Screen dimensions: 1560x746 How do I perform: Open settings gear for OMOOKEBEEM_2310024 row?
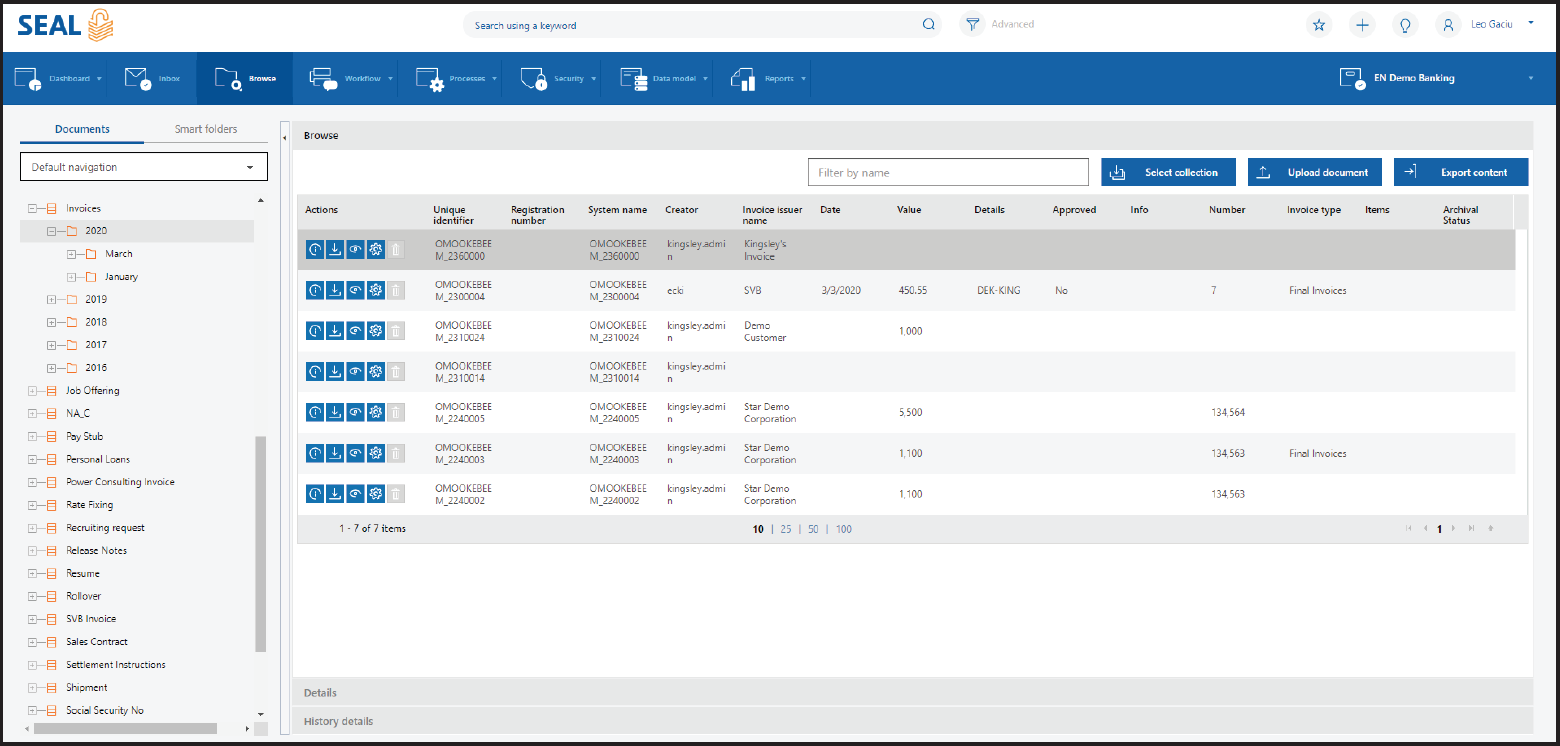click(x=376, y=331)
